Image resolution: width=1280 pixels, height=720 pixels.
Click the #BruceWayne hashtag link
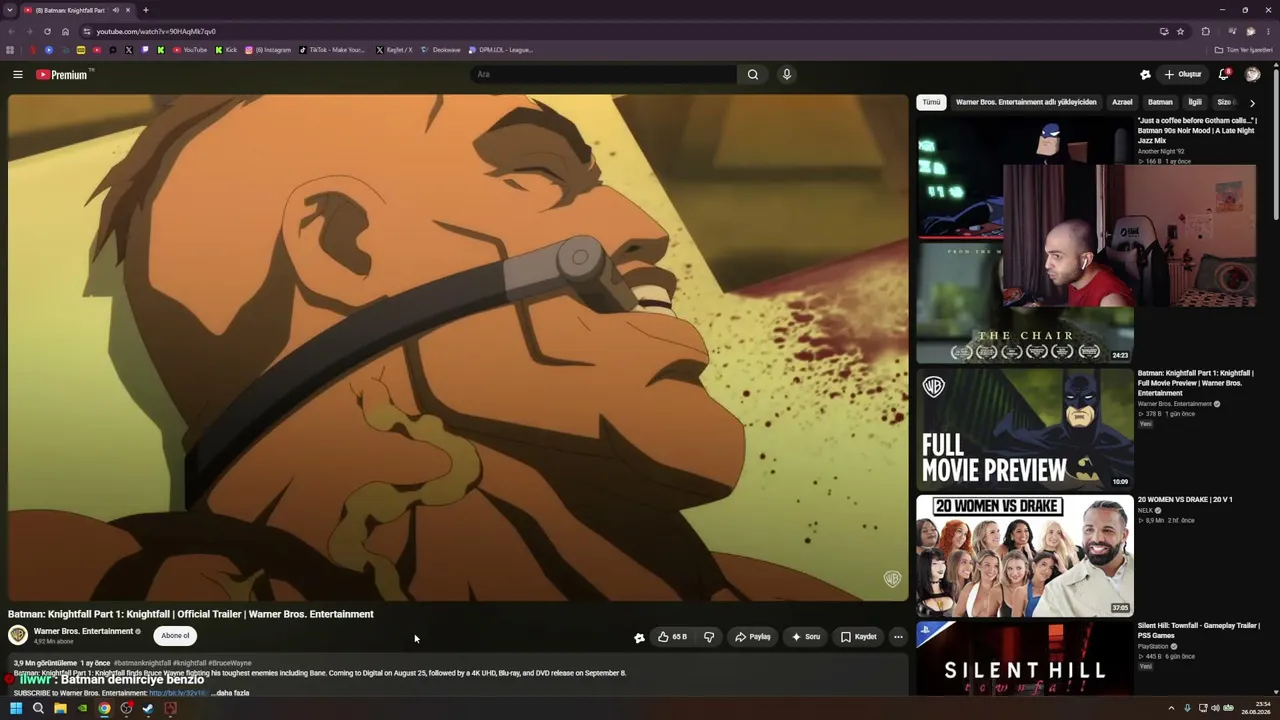tap(229, 663)
